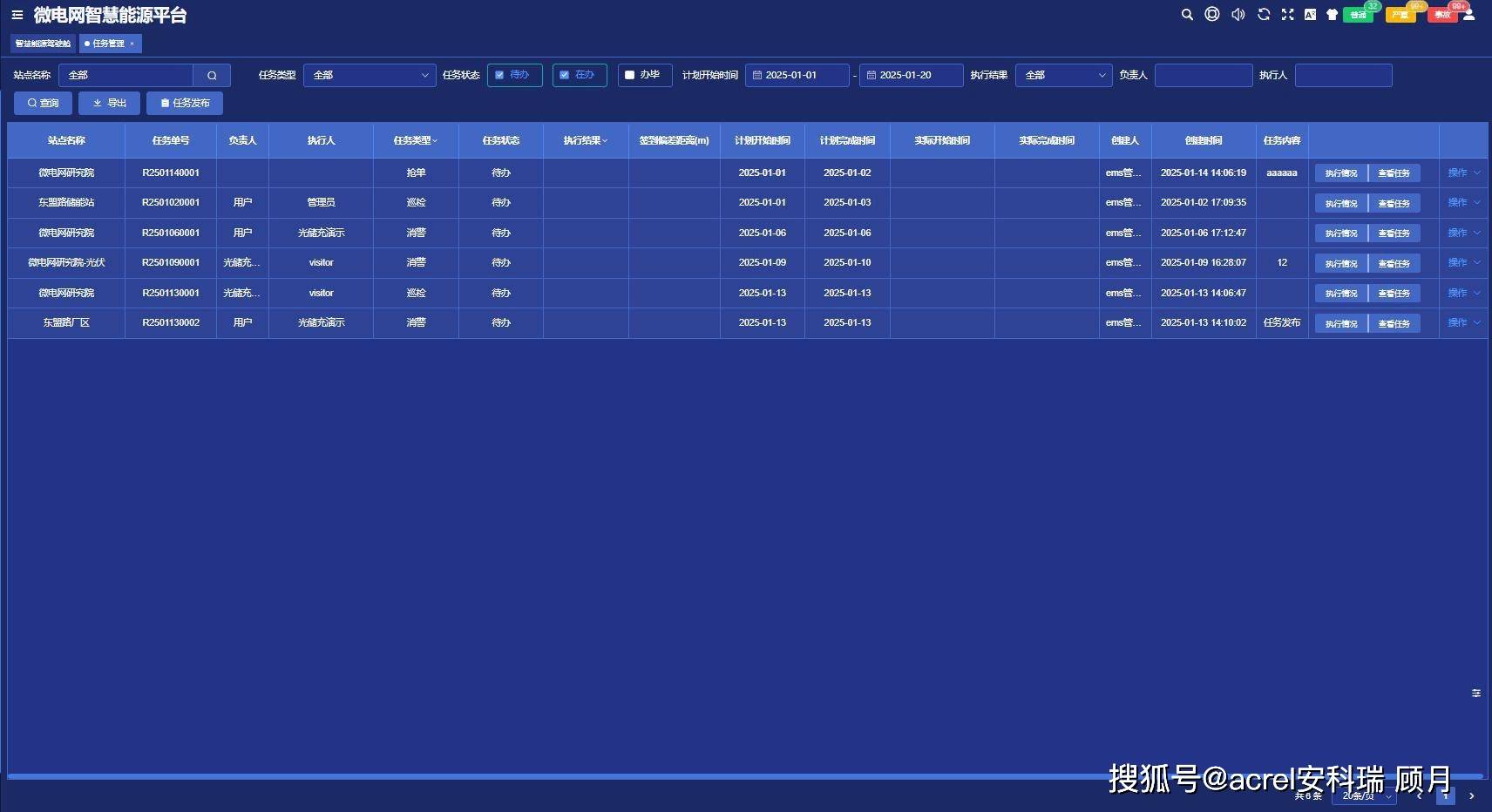This screenshot has width=1492, height=812.
Task: Open the theme shirt icon
Action: tap(1332, 15)
